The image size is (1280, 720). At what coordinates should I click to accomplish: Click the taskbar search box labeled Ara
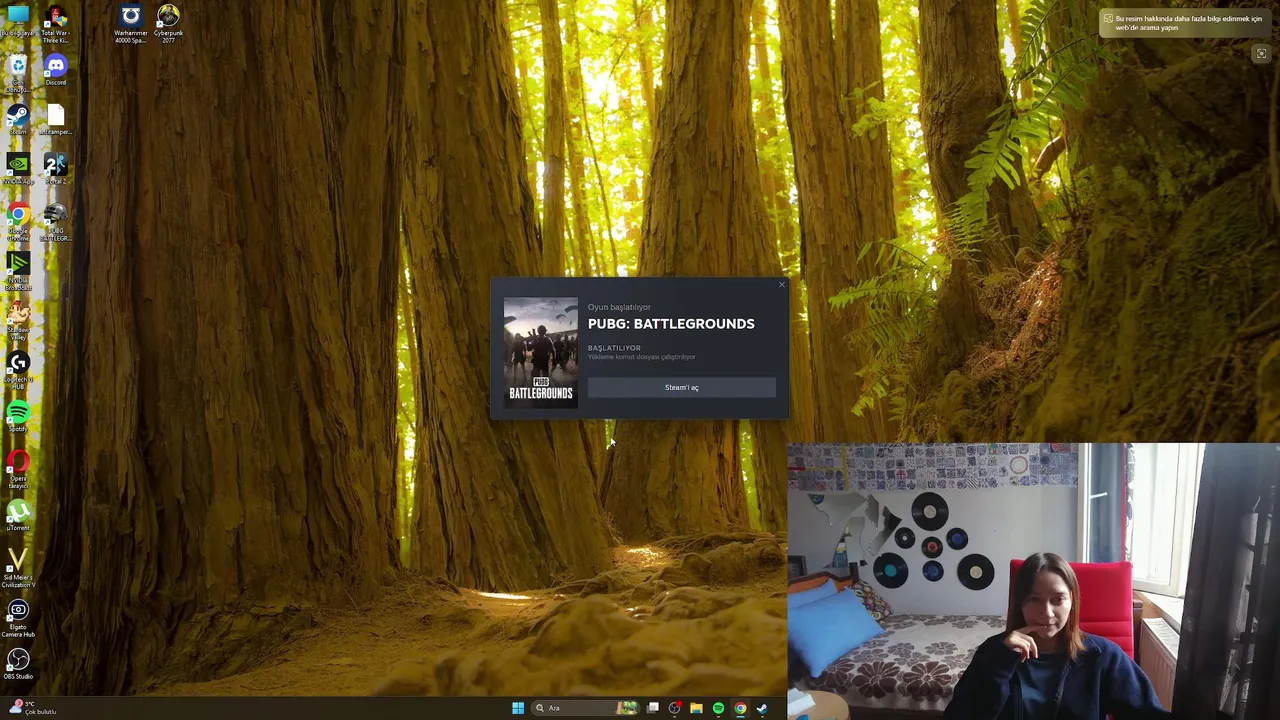(585, 708)
